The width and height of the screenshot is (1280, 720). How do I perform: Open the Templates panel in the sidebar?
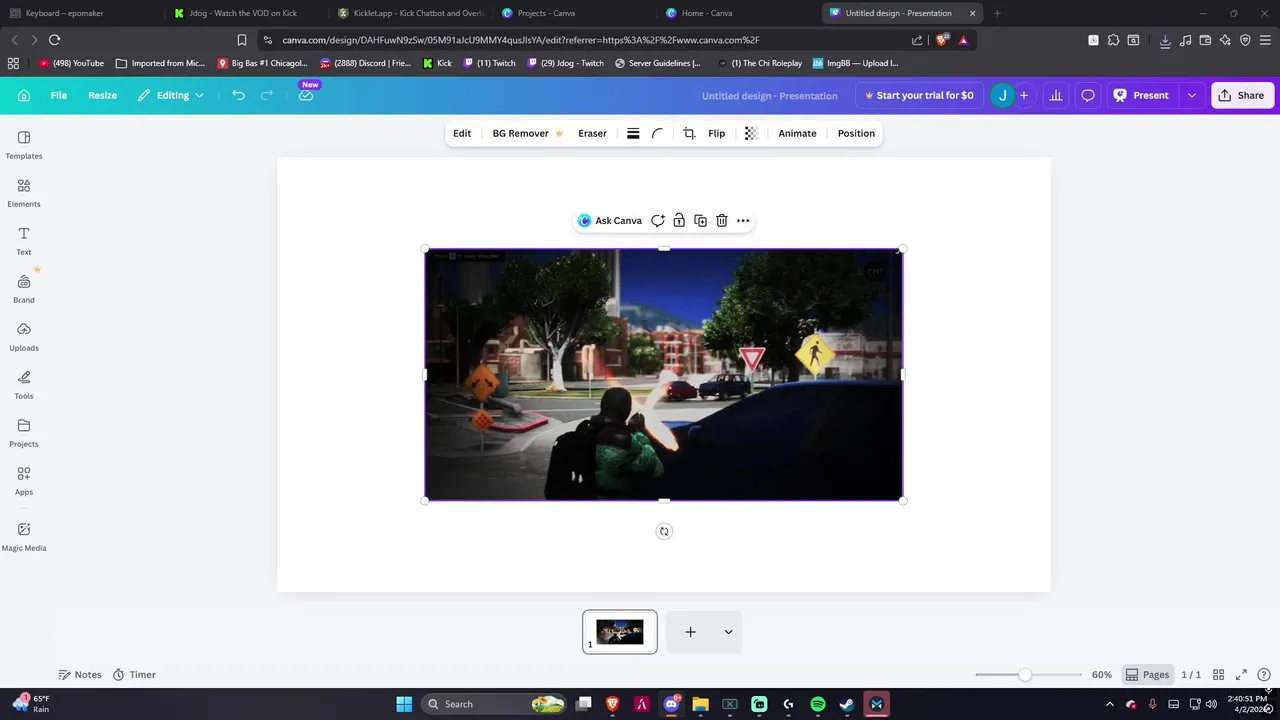tap(24, 145)
